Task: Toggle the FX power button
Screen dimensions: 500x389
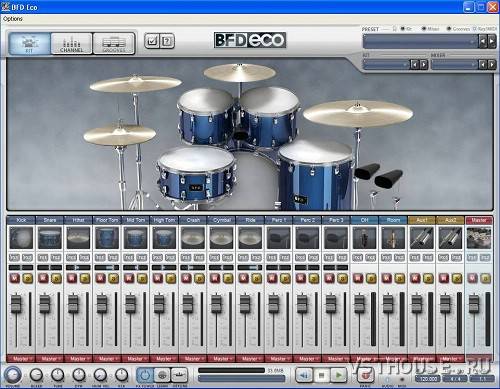Action: pyautogui.click(x=145, y=375)
